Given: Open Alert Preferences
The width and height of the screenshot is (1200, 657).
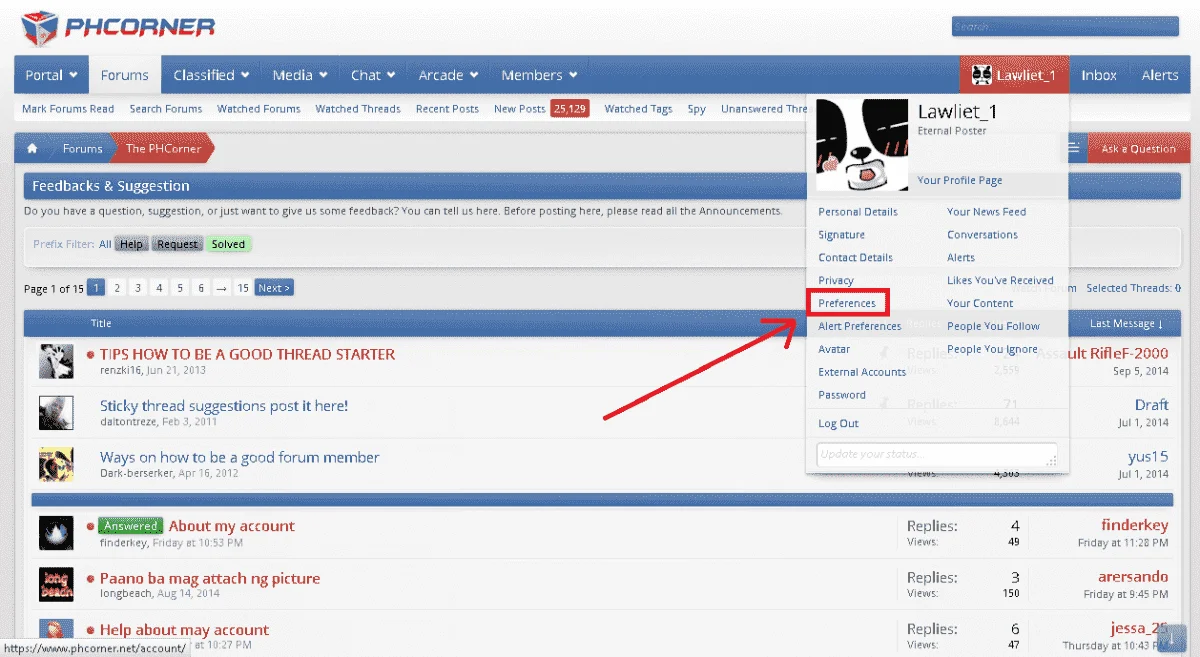Looking at the screenshot, I should [860, 326].
